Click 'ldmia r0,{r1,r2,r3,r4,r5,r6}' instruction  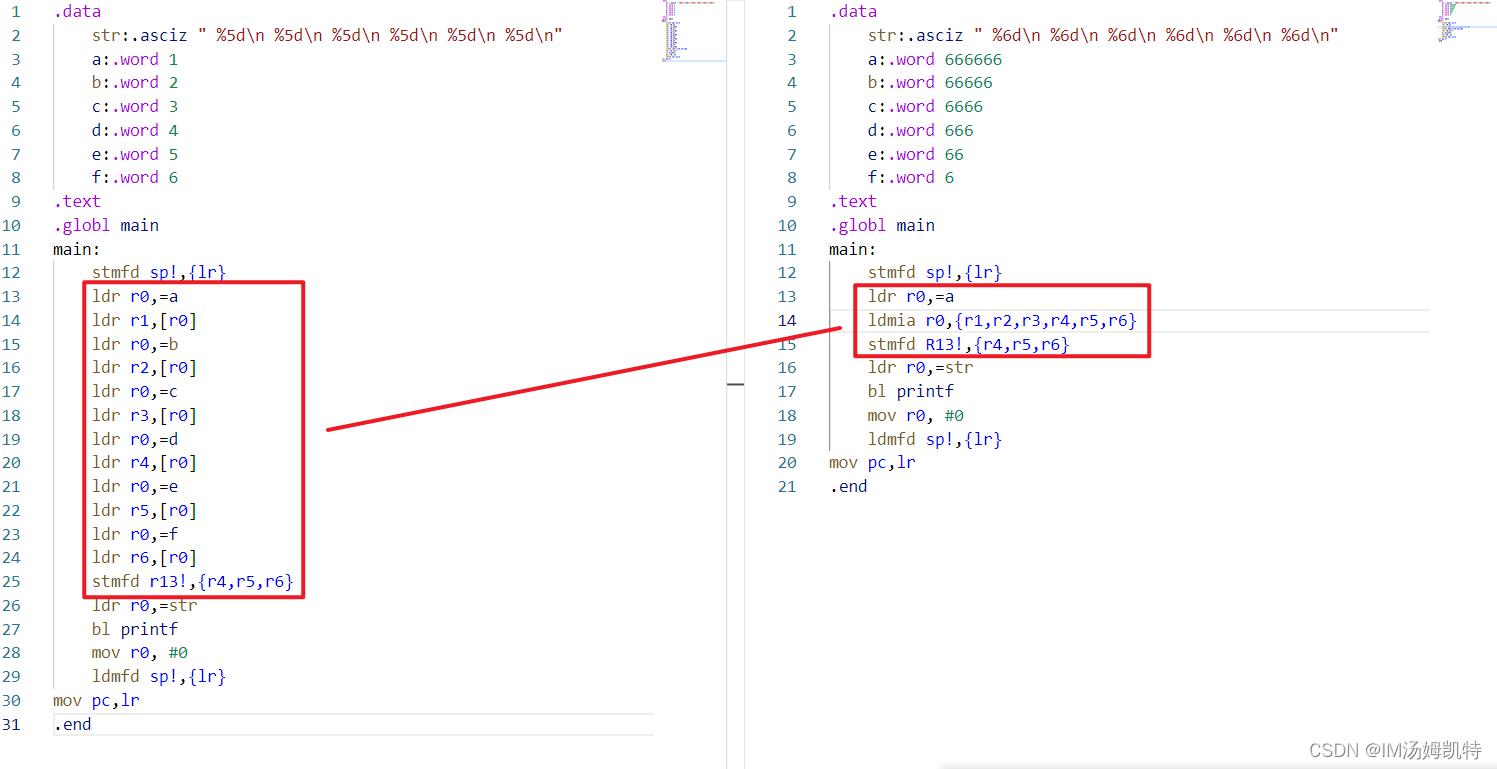click(1003, 320)
